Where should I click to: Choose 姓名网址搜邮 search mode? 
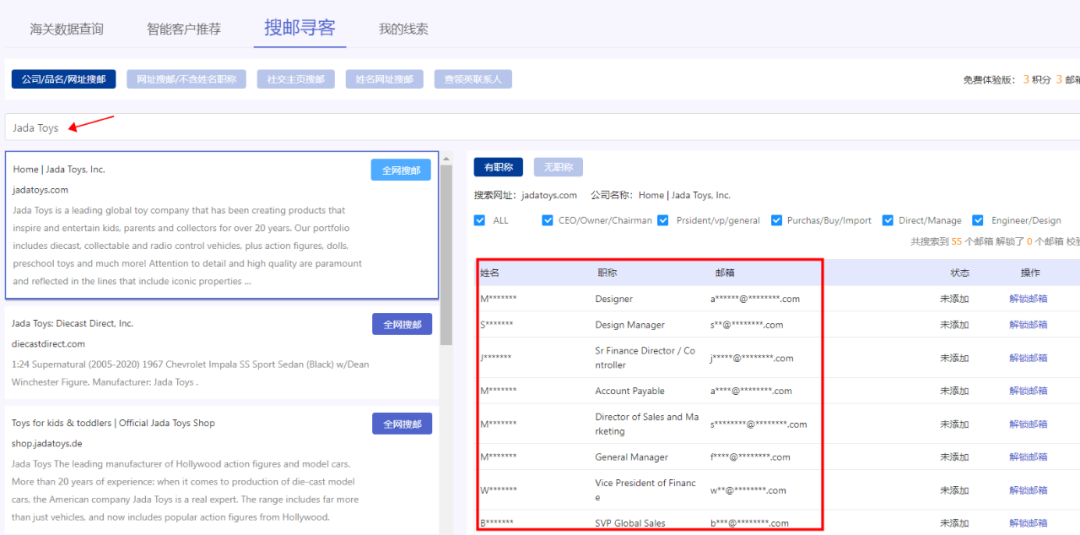point(384,79)
